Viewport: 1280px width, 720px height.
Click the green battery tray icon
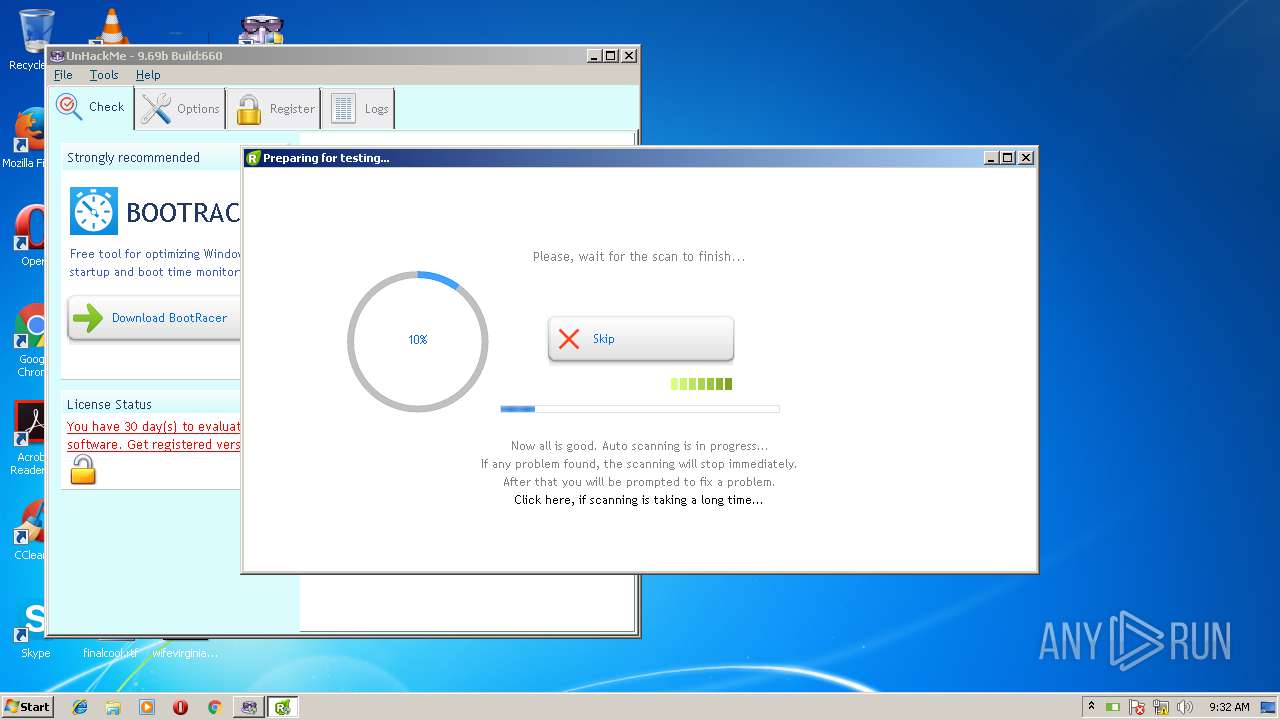pos(1113,707)
